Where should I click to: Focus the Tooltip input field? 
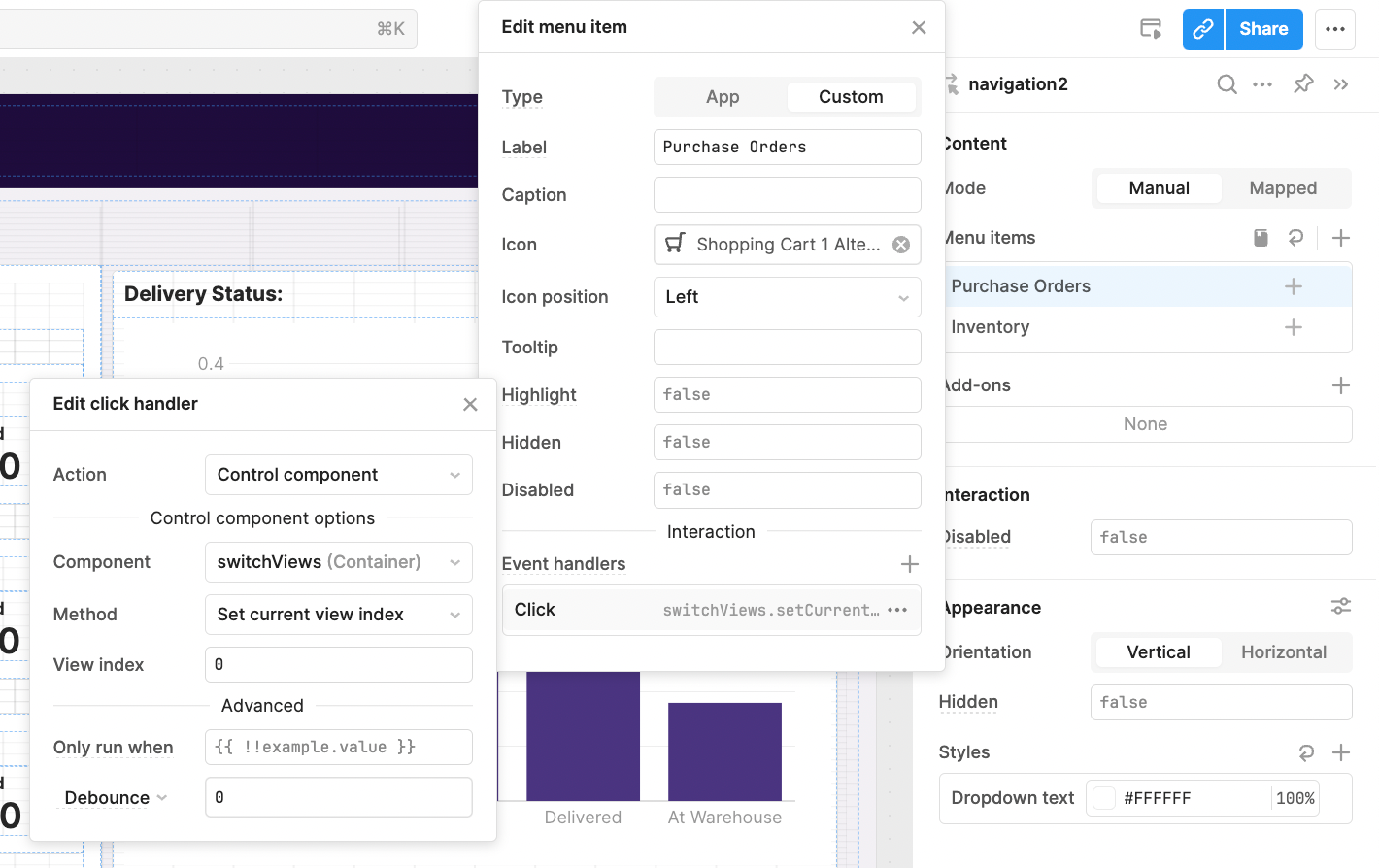[787, 348]
